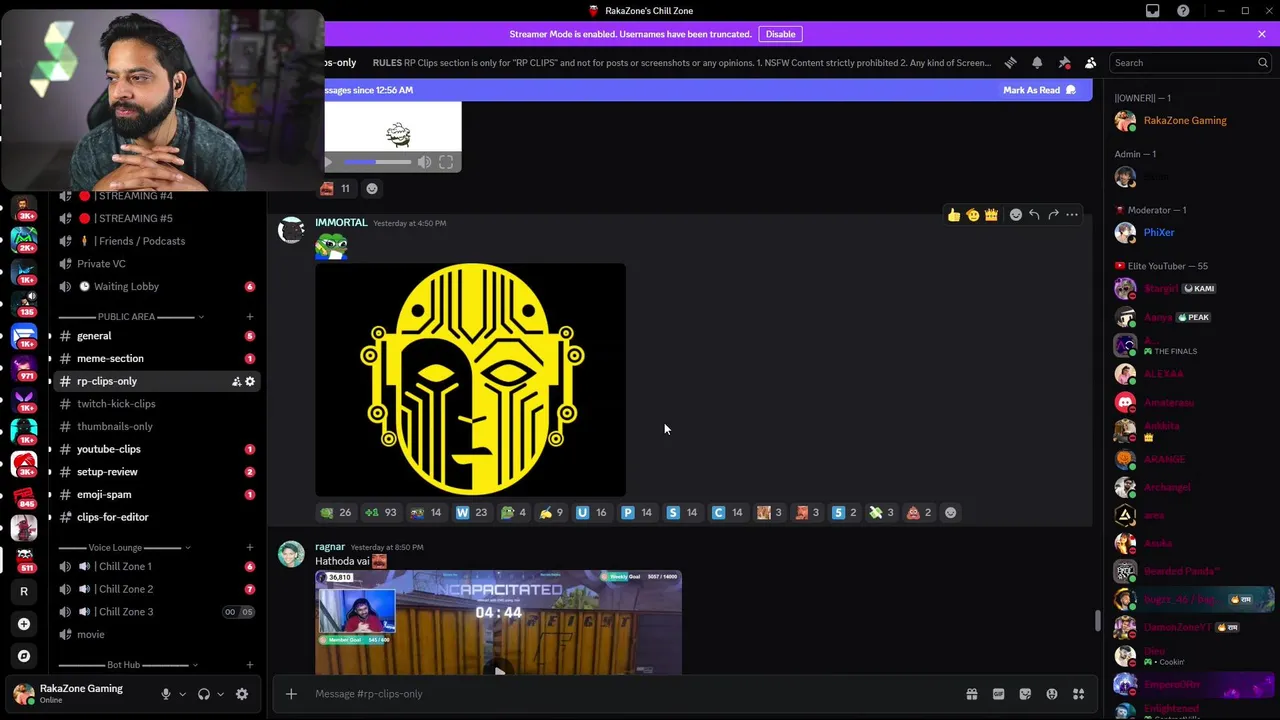The height and width of the screenshot is (720, 1280).
Task: Open user settings gear icon
Action: [242, 694]
